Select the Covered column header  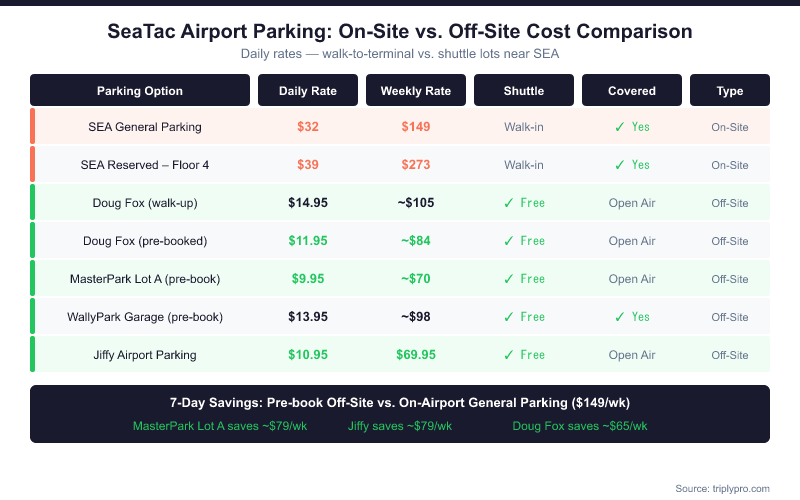pos(632,91)
